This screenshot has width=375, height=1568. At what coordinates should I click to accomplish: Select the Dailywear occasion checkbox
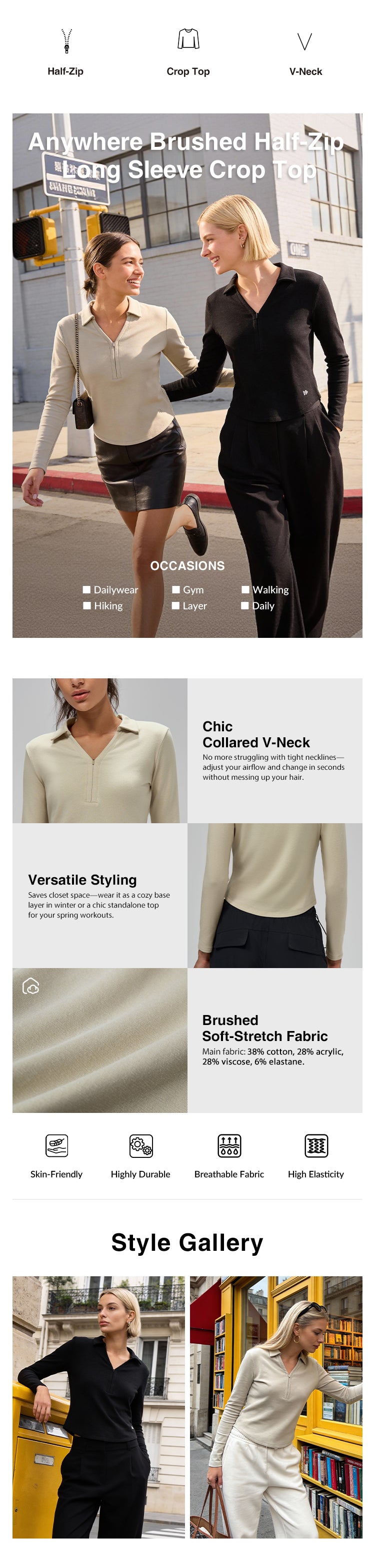86,589
